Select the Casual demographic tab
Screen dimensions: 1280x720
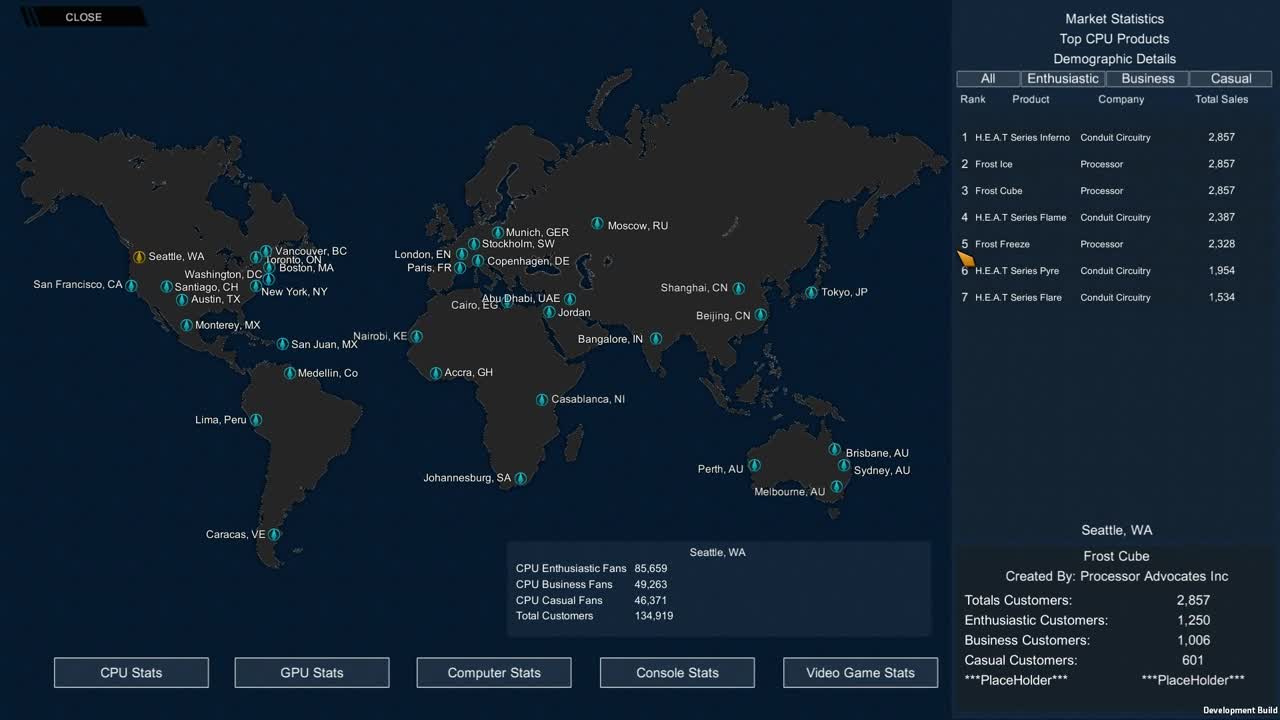(1231, 79)
